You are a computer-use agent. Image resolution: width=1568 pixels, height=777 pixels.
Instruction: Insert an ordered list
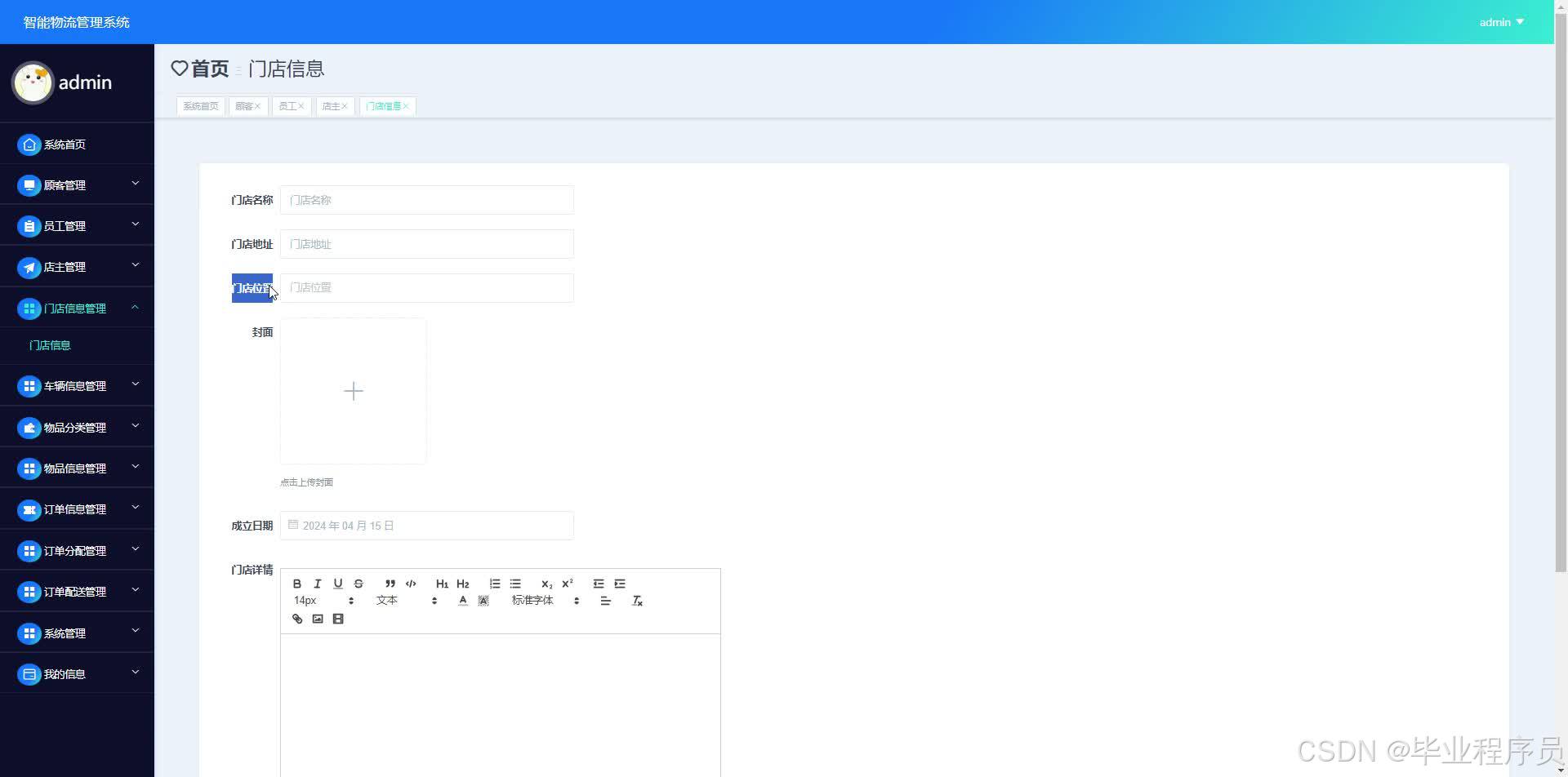point(495,584)
